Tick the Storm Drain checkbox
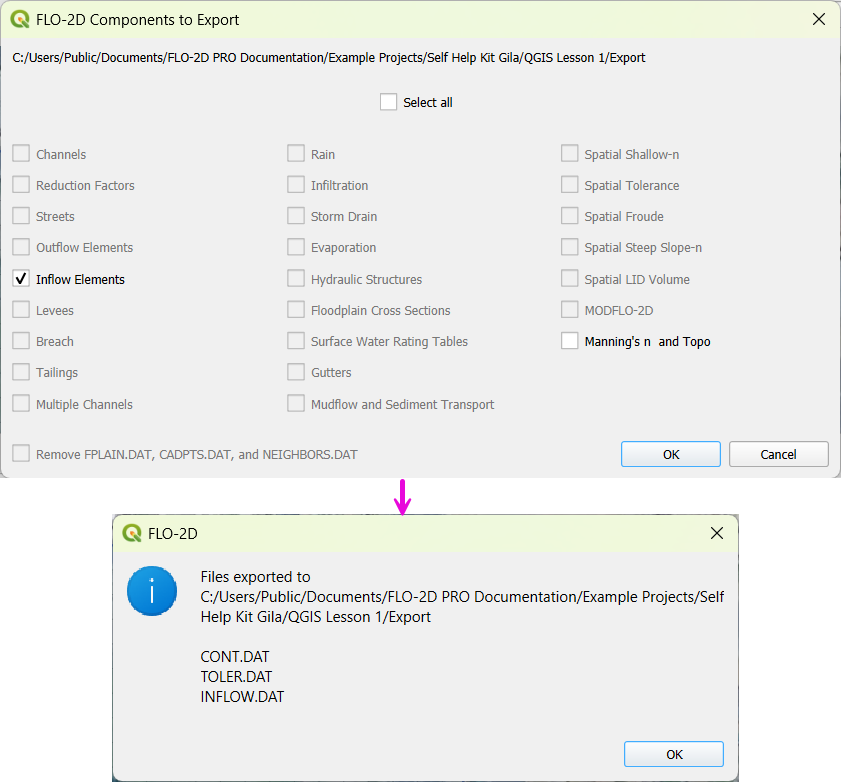This screenshot has height=782, width=841. pos(296,216)
